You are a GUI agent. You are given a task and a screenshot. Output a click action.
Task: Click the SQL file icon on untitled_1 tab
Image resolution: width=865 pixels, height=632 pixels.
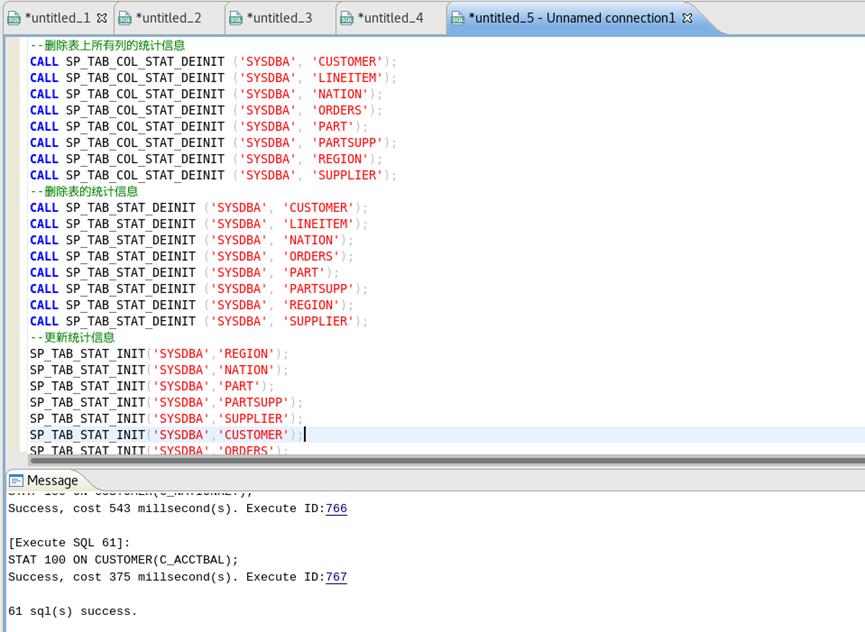coord(14,19)
